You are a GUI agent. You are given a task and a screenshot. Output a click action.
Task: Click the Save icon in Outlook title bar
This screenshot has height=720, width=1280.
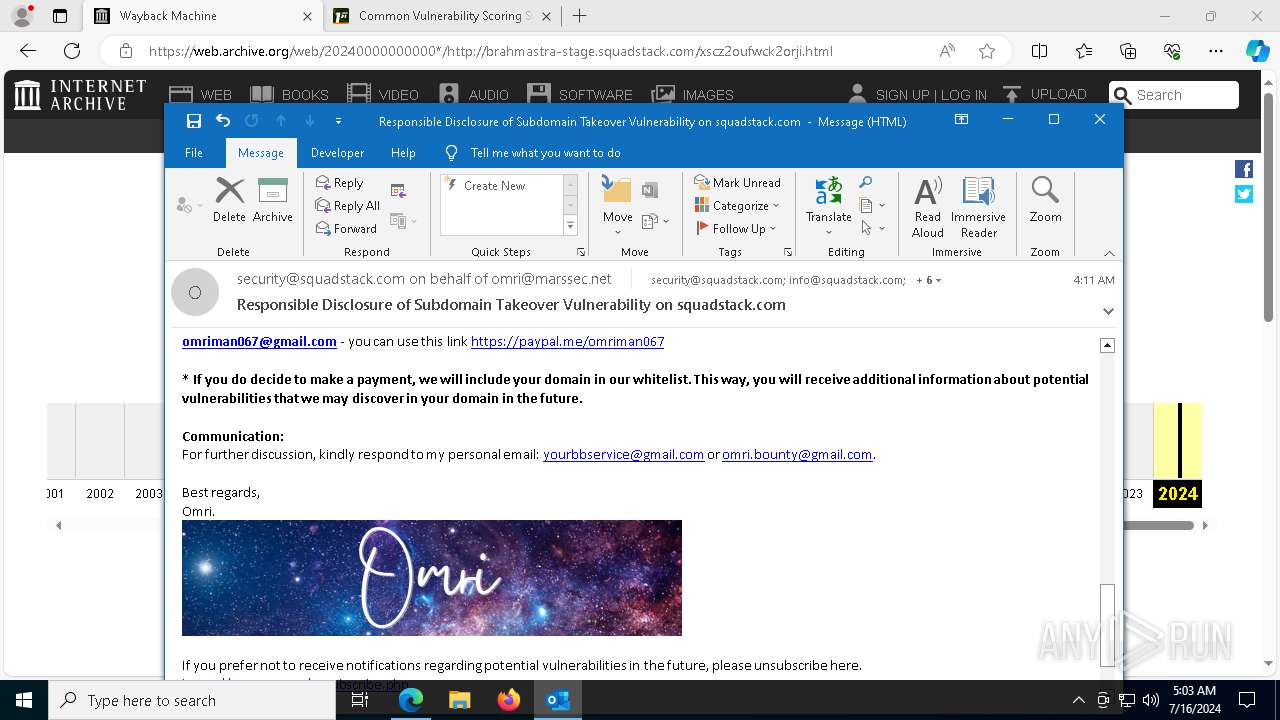pyautogui.click(x=194, y=121)
